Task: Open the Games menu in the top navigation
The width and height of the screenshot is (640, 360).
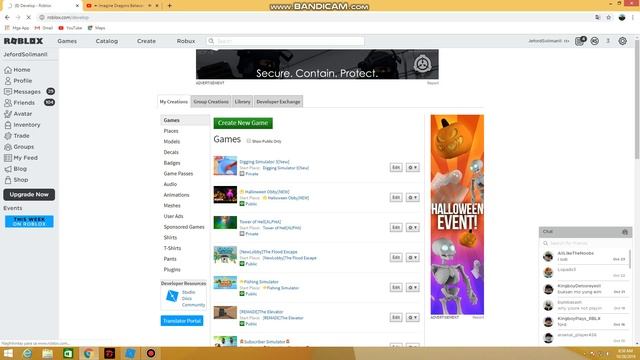Action: 67,41
